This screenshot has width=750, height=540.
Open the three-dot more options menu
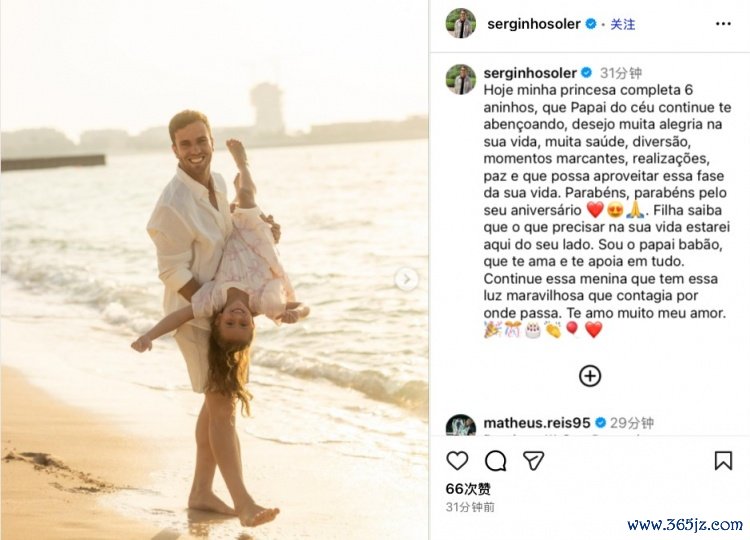(723, 24)
